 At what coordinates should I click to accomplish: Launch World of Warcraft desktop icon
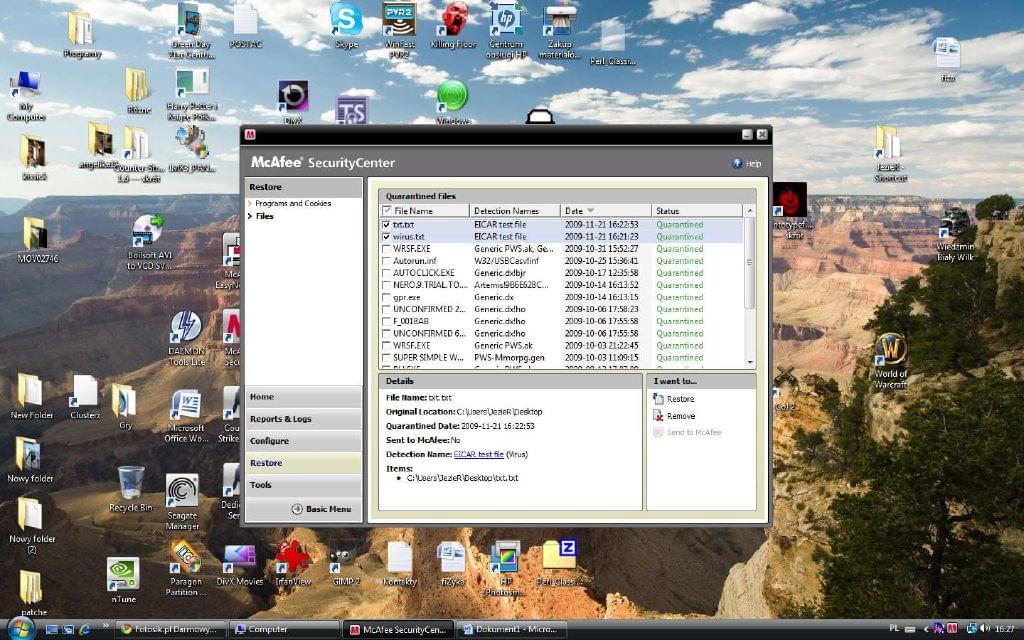point(891,361)
